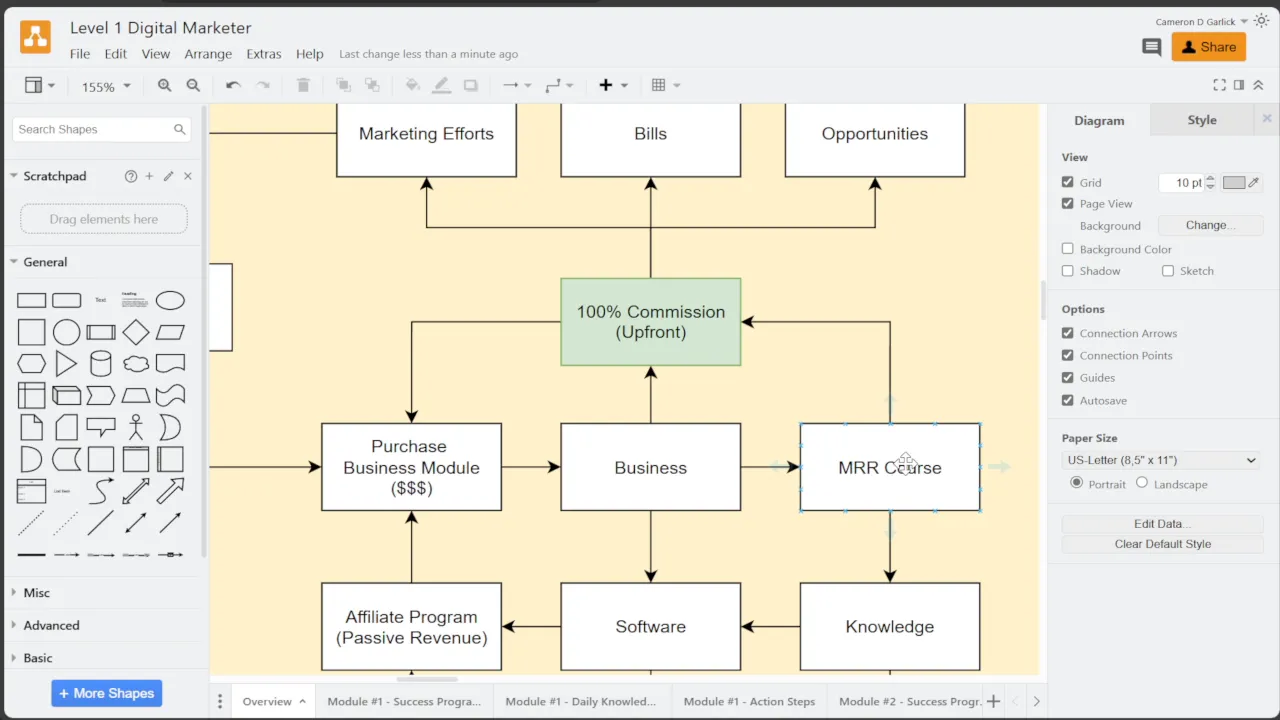Image resolution: width=1280 pixels, height=720 pixels.
Task: Zoom in with magnifier plus icon
Action: click(x=164, y=86)
